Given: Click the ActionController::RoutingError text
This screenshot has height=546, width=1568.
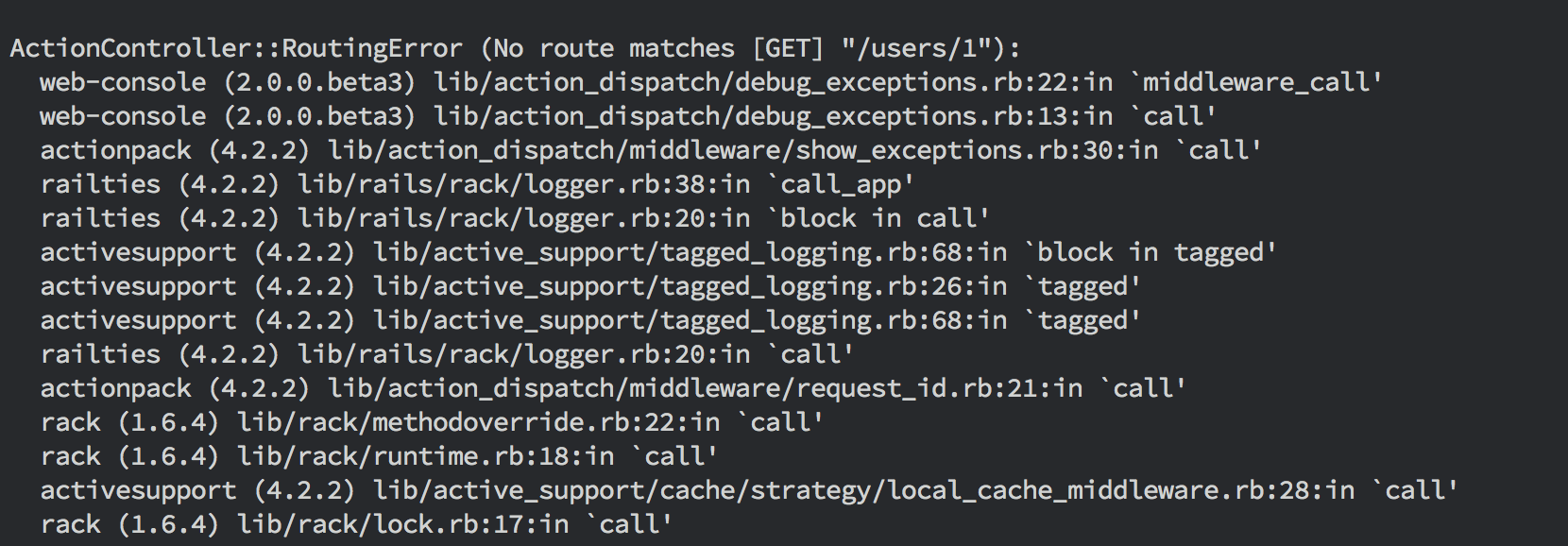Looking at the screenshot, I should pyautogui.click(x=236, y=48).
